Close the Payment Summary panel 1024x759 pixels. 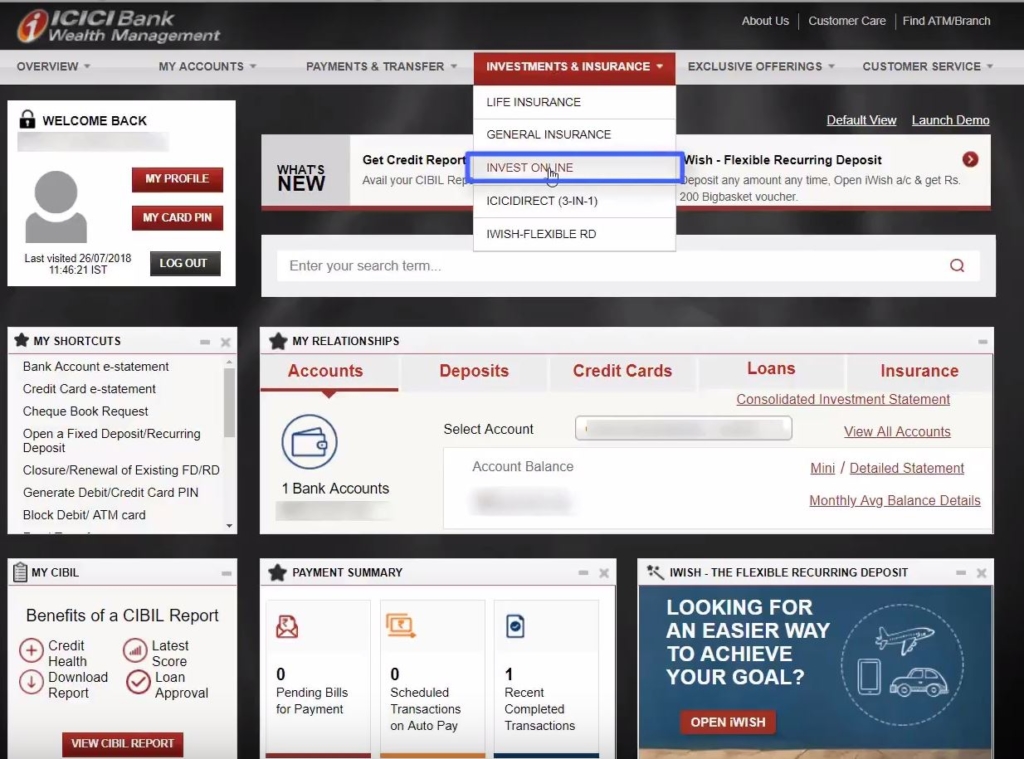pyautogui.click(x=604, y=573)
